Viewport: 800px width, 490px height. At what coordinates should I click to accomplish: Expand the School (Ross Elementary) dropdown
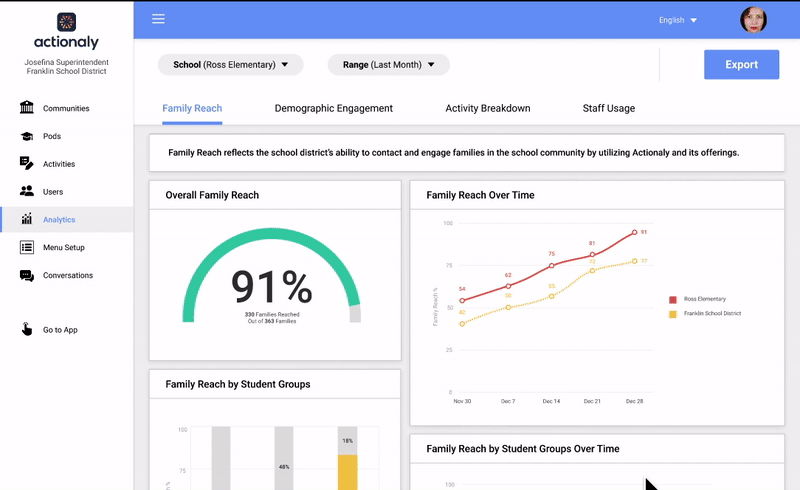[x=231, y=65]
